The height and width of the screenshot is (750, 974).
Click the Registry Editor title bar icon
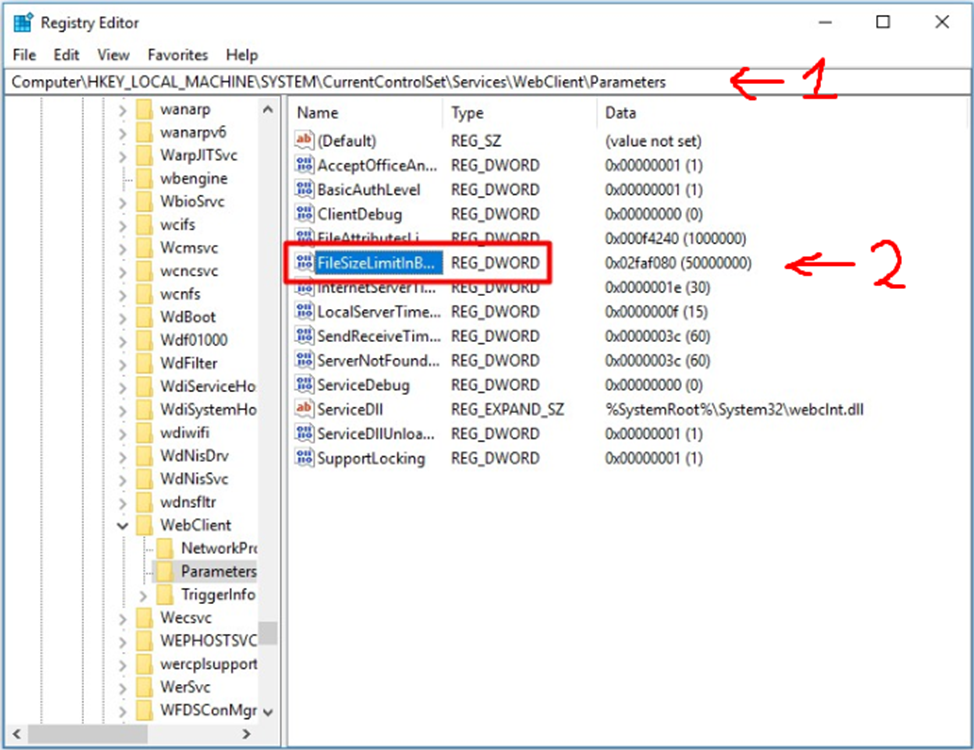(23, 22)
